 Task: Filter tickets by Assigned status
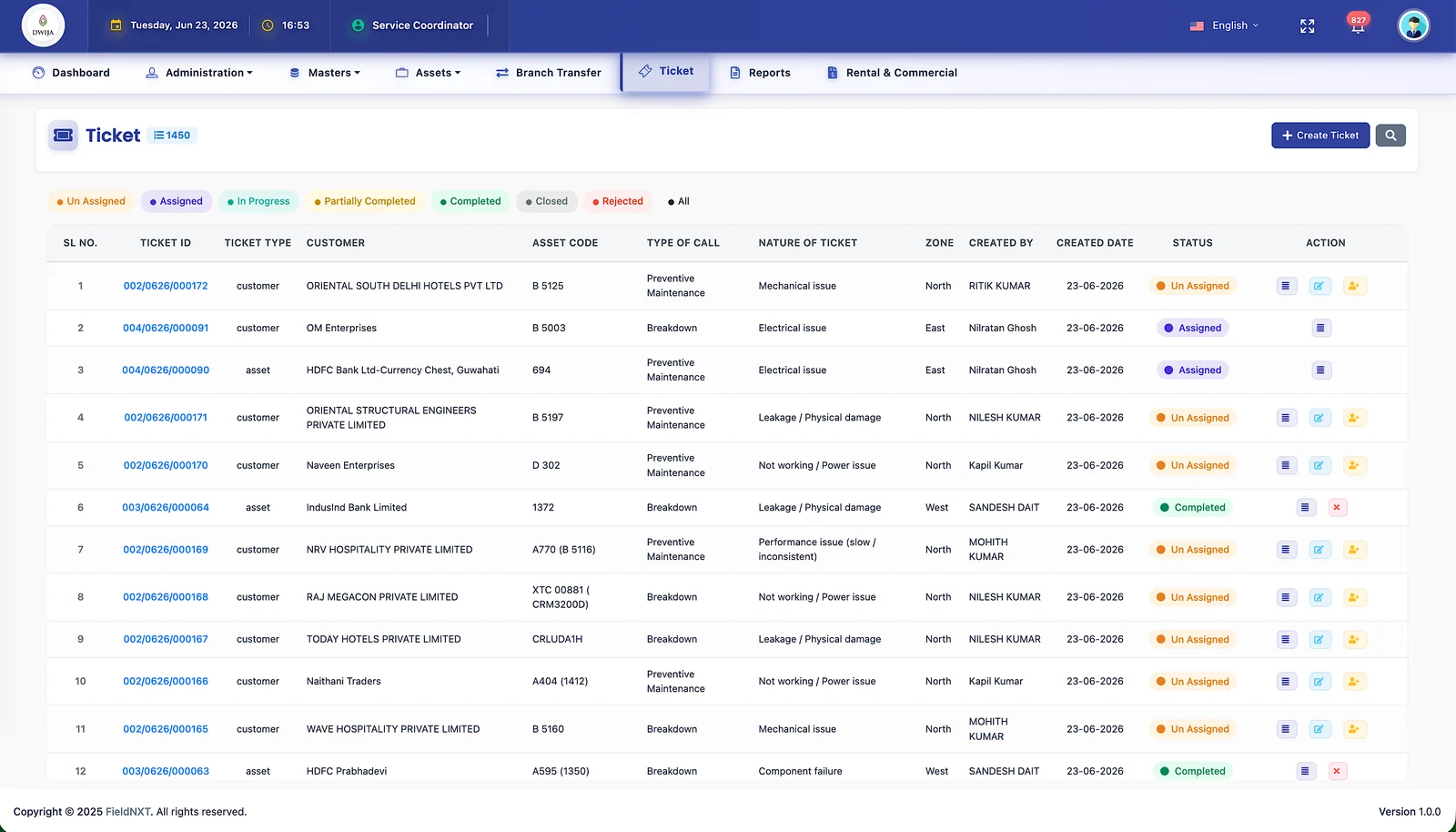(177, 201)
